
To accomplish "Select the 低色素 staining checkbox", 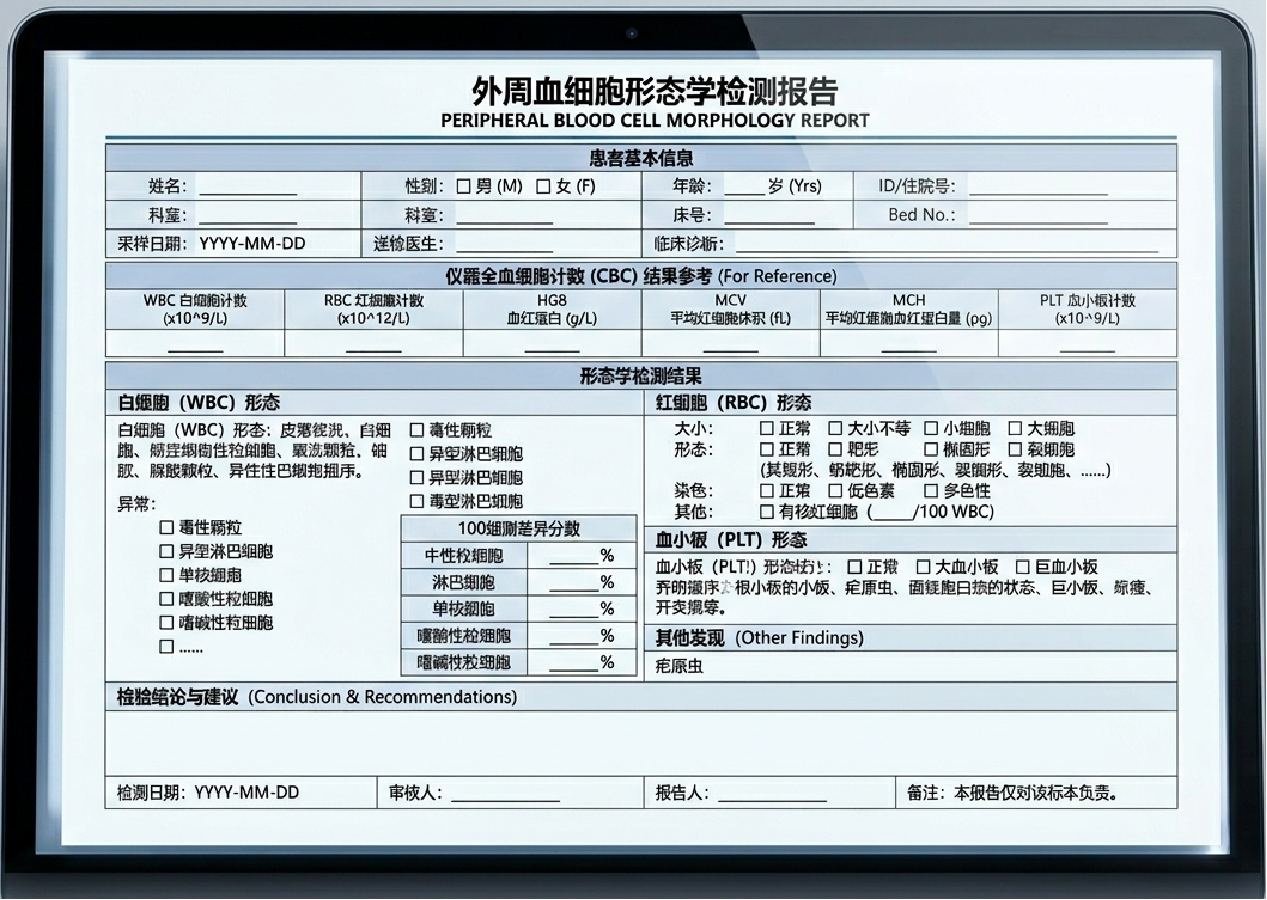I will click(835, 490).
